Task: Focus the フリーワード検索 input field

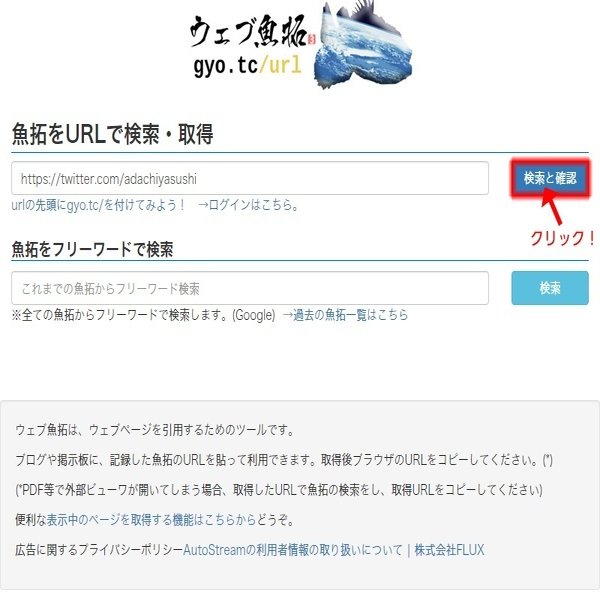Action: (x=250, y=288)
